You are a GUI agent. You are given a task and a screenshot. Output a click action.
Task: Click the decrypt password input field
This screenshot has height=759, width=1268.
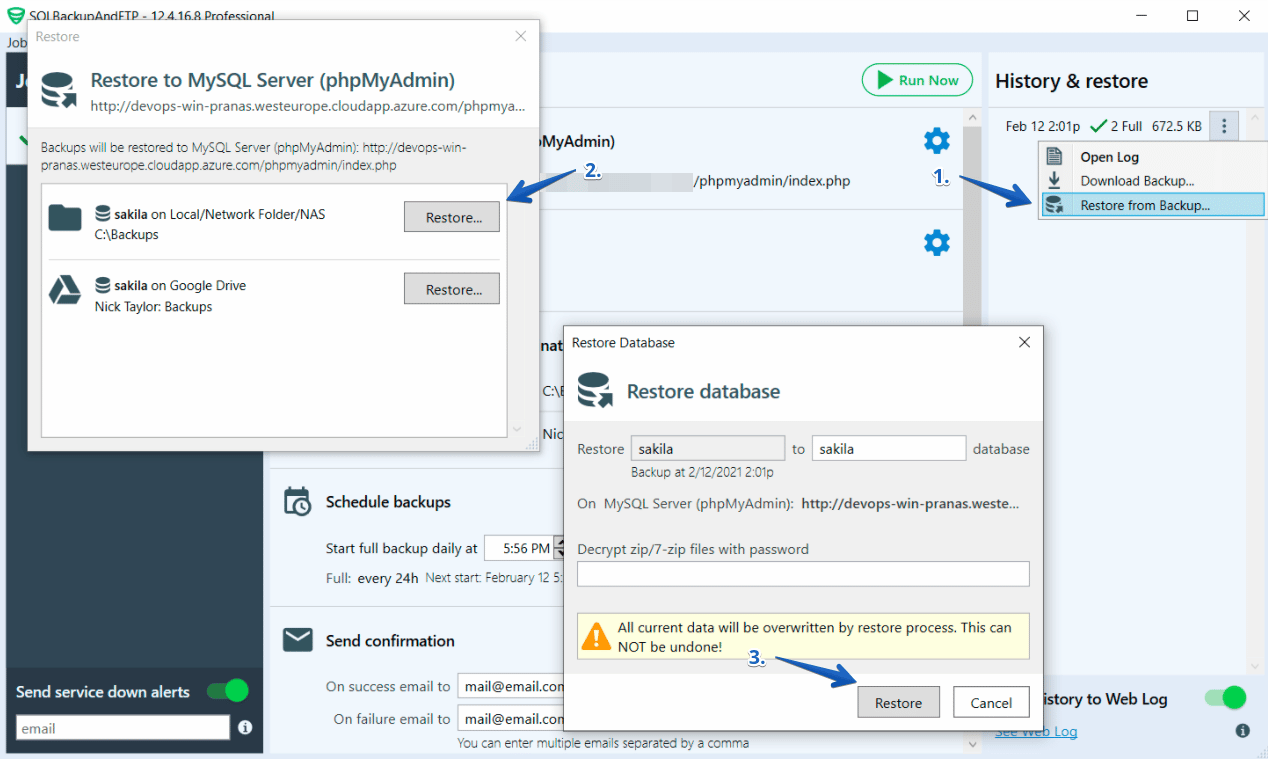(x=804, y=573)
